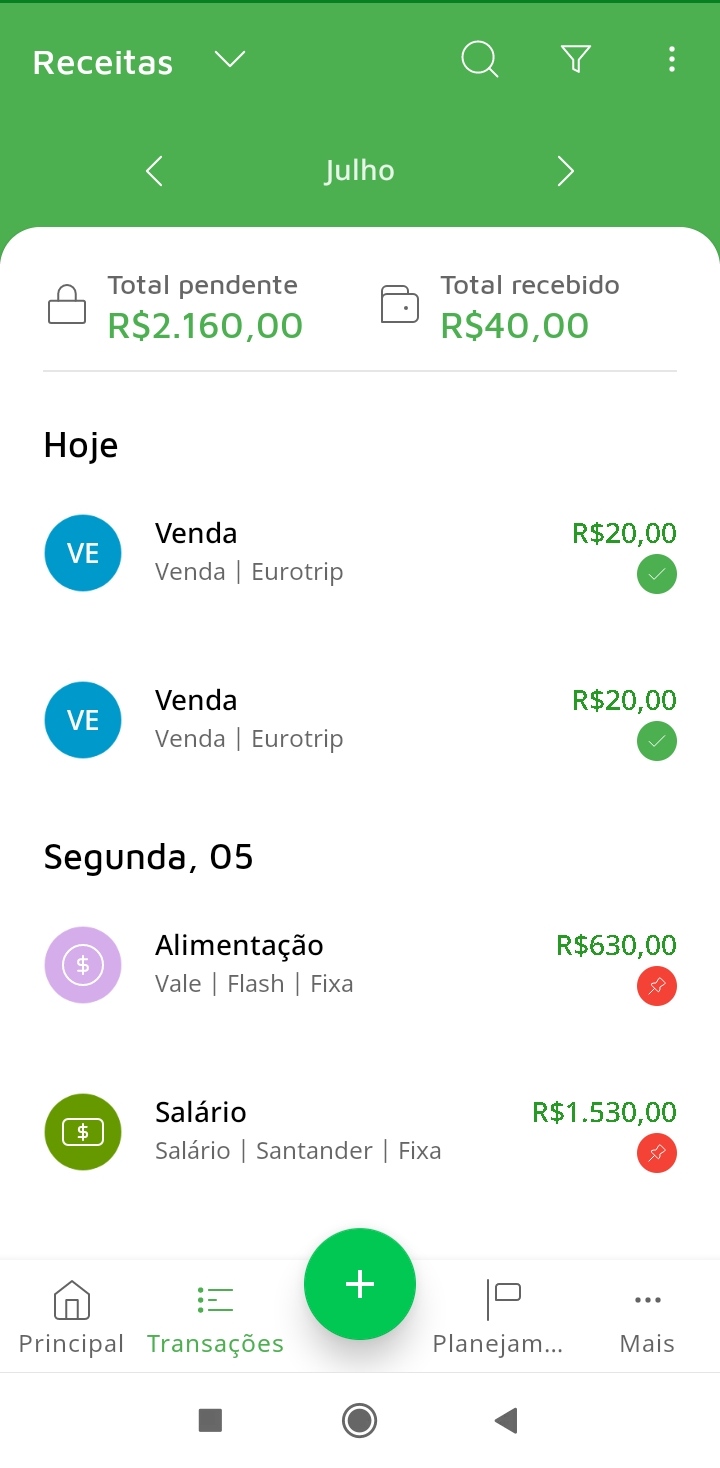Go to previous month with left chevron
This screenshot has width=720, height=1468.
click(x=154, y=171)
